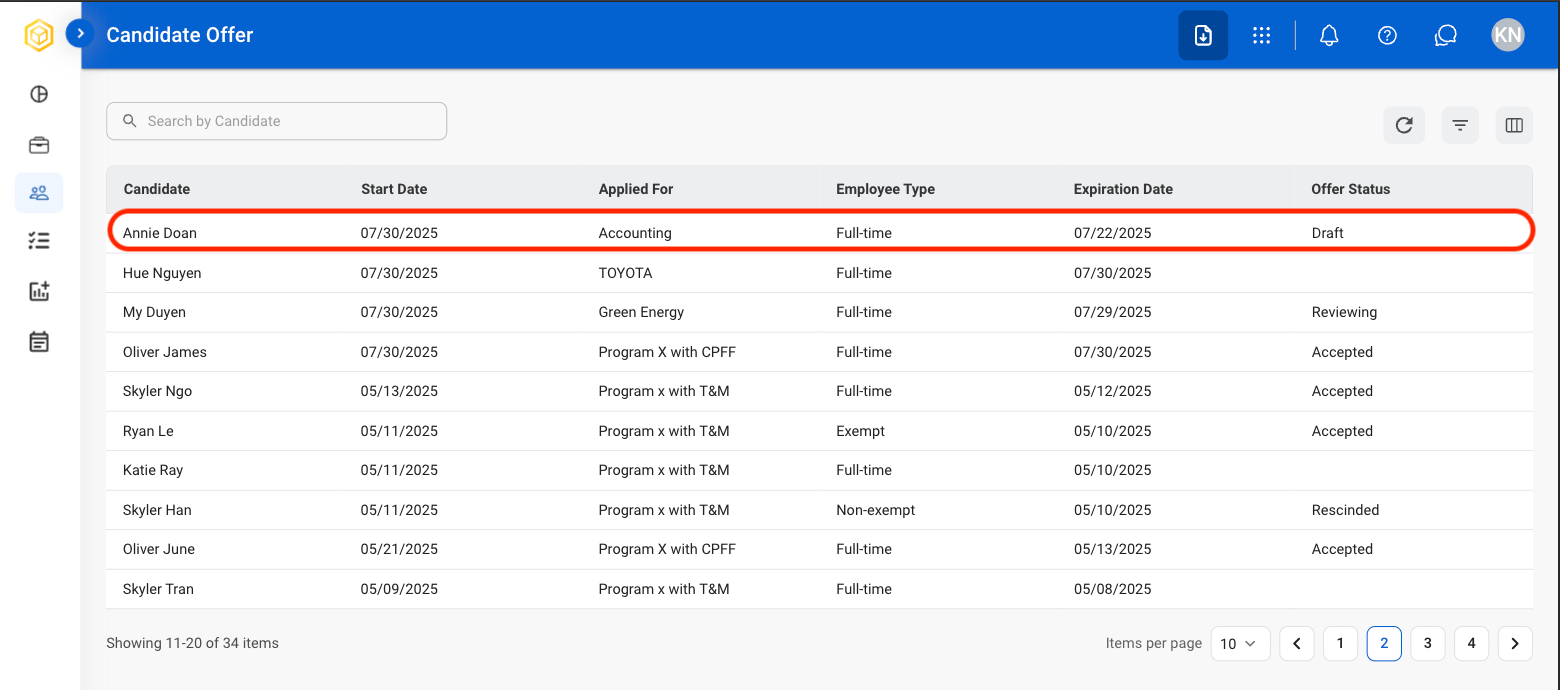
Task: Go to next page arrow
Action: [1516, 643]
